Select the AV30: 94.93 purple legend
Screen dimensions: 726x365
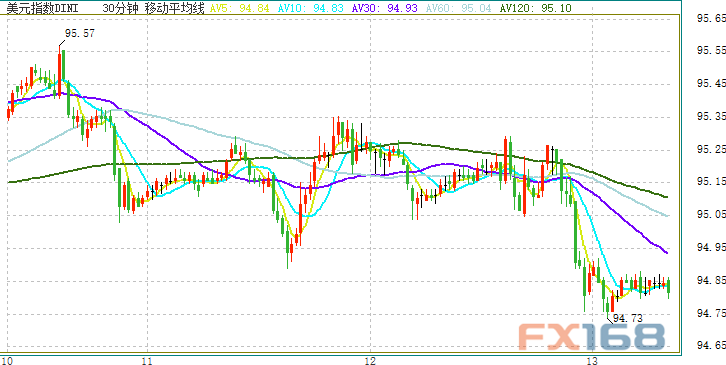[x=385, y=8]
